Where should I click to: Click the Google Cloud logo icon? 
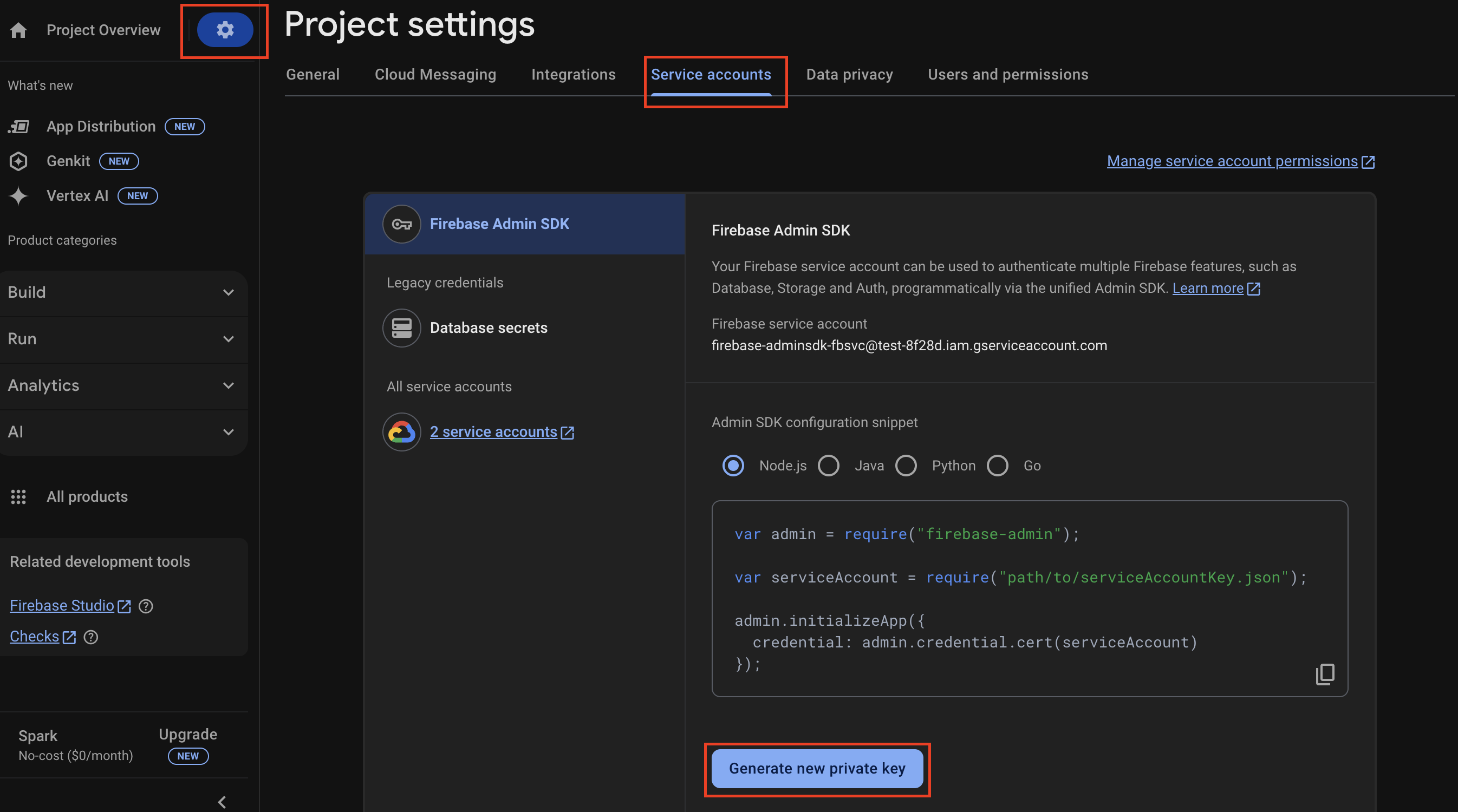[401, 432]
